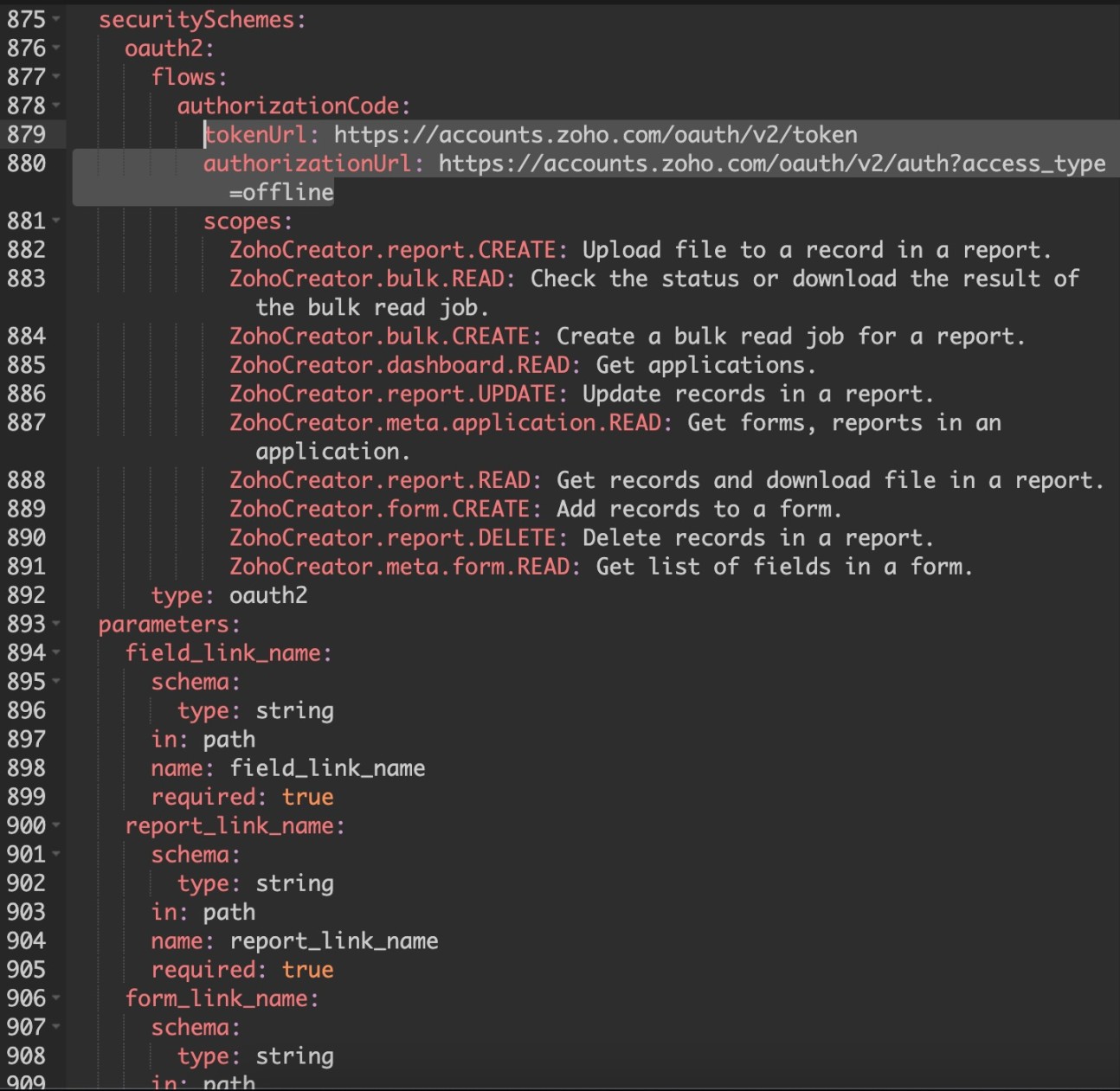Click 'name: report_link_name' on line 904

click(x=294, y=940)
